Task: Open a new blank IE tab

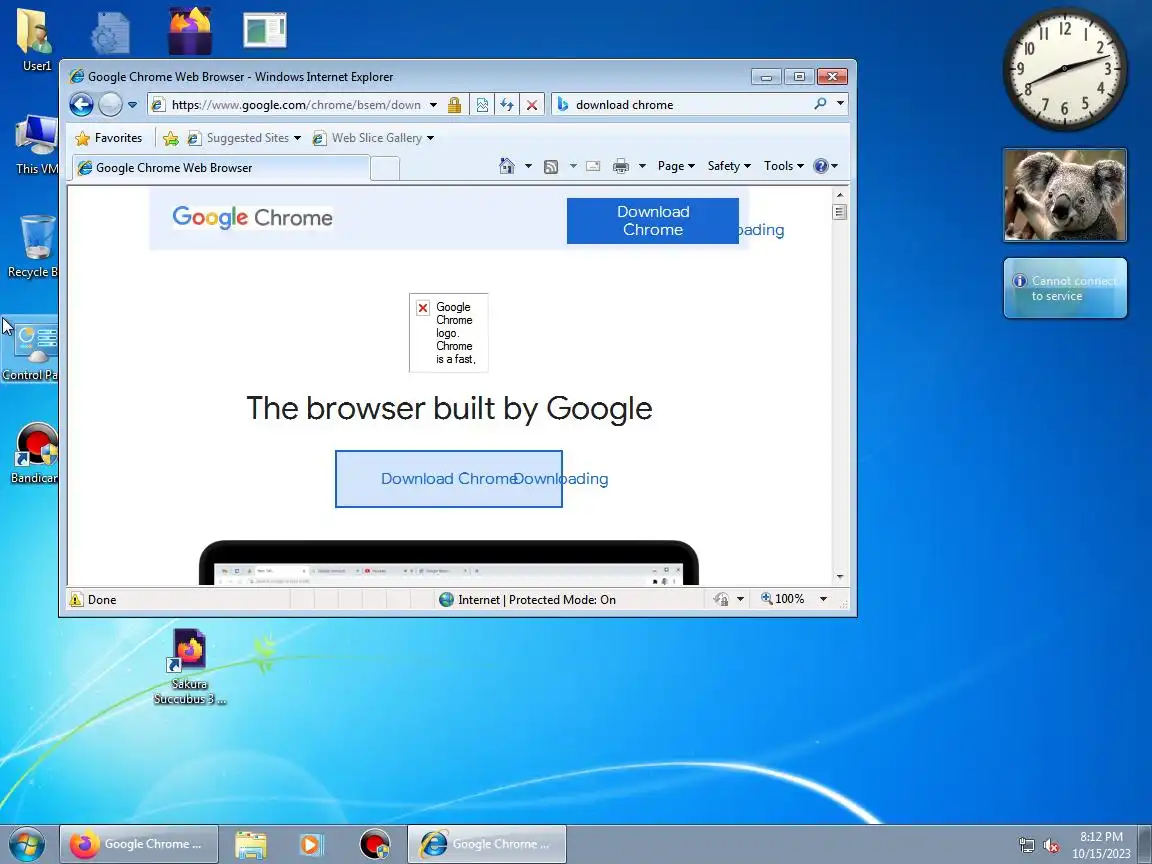Action: [x=385, y=168]
